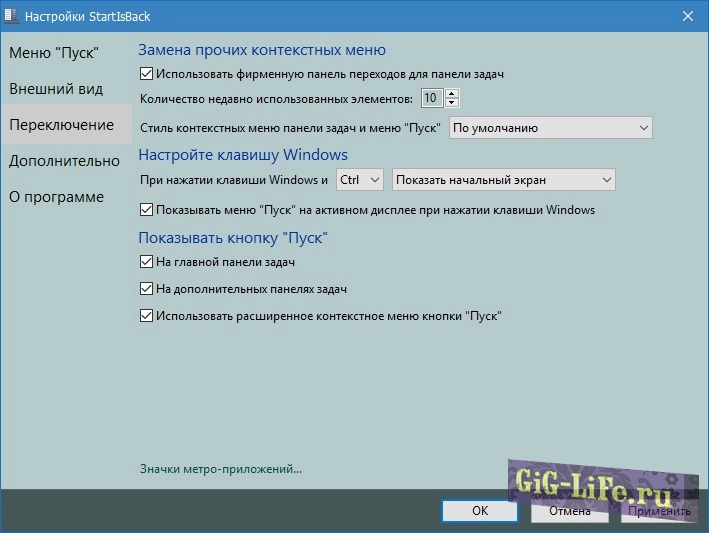Disable расширенное контекстное меню кнопки Пуск
The height and width of the screenshot is (533, 709).
pyautogui.click(x=147, y=316)
